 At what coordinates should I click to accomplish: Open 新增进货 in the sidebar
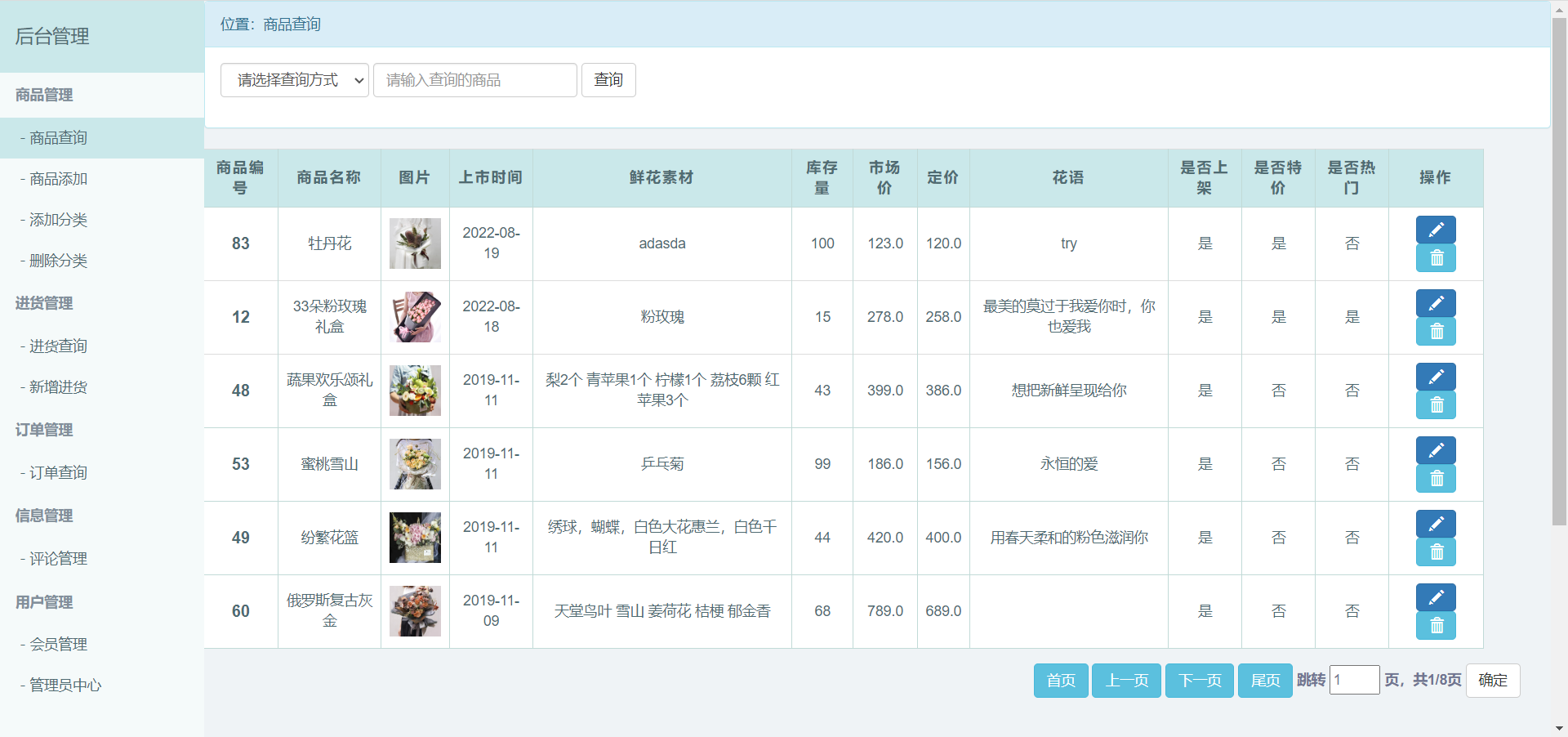102,387
